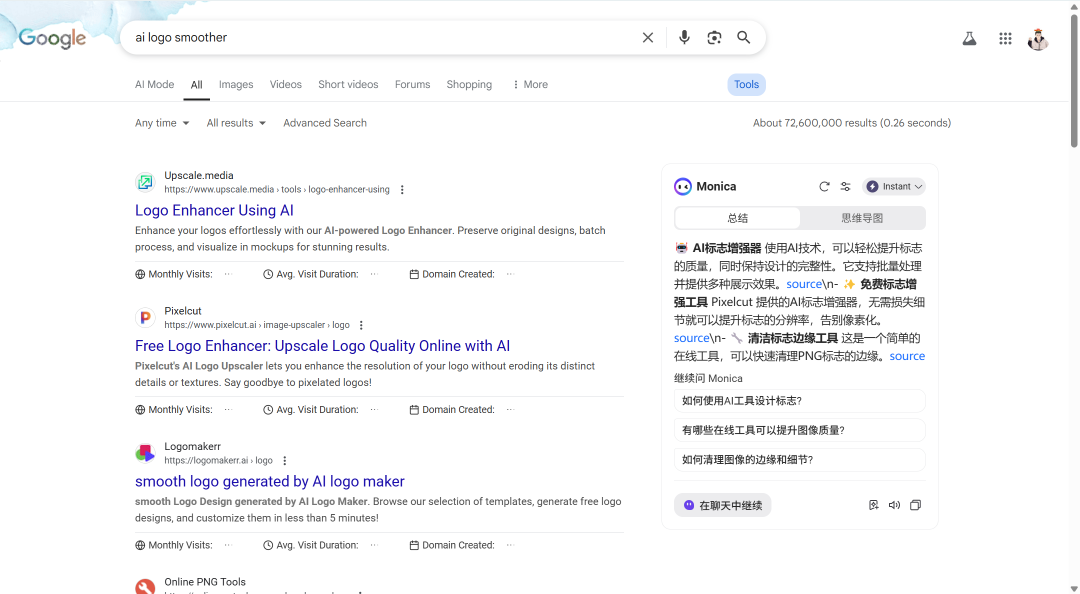Image resolution: width=1080 pixels, height=594 pixels.
Task: Ask Monica 有哪些在线工具可以提升图像质量?
Action: pyautogui.click(x=800, y=430)
